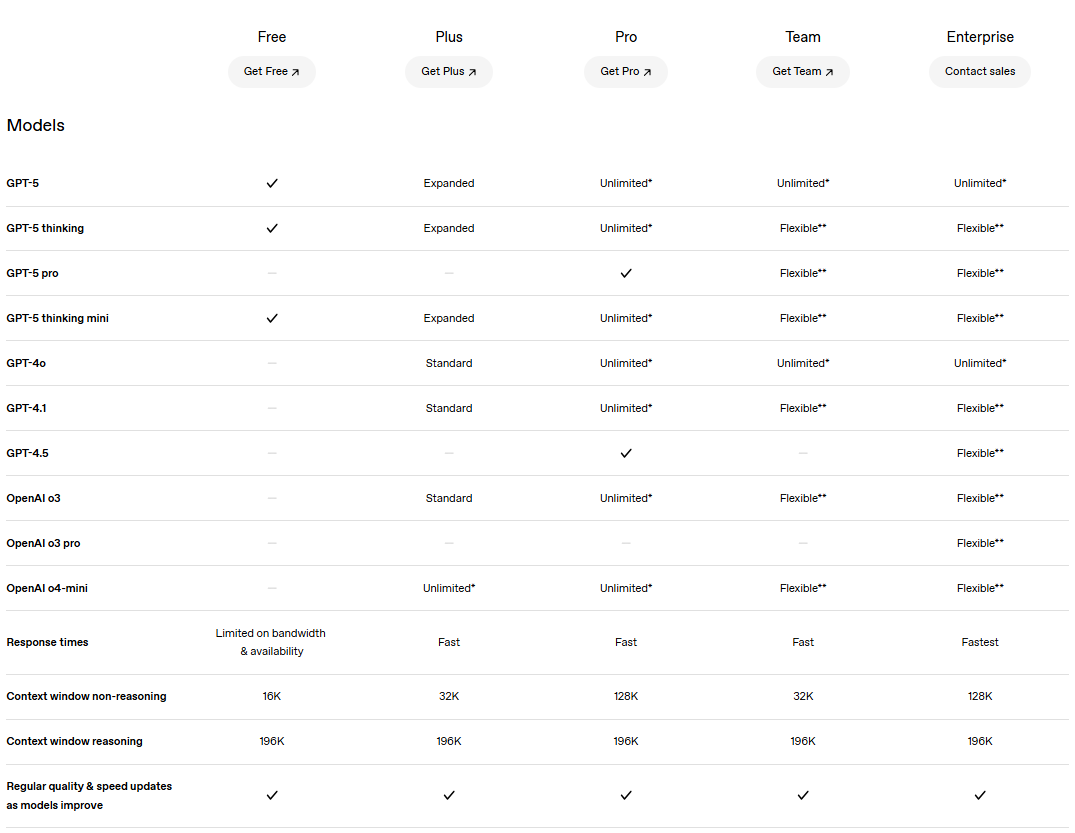Click the Get Team button
The width and height of the screenshot is (1075, 833).
802,72
